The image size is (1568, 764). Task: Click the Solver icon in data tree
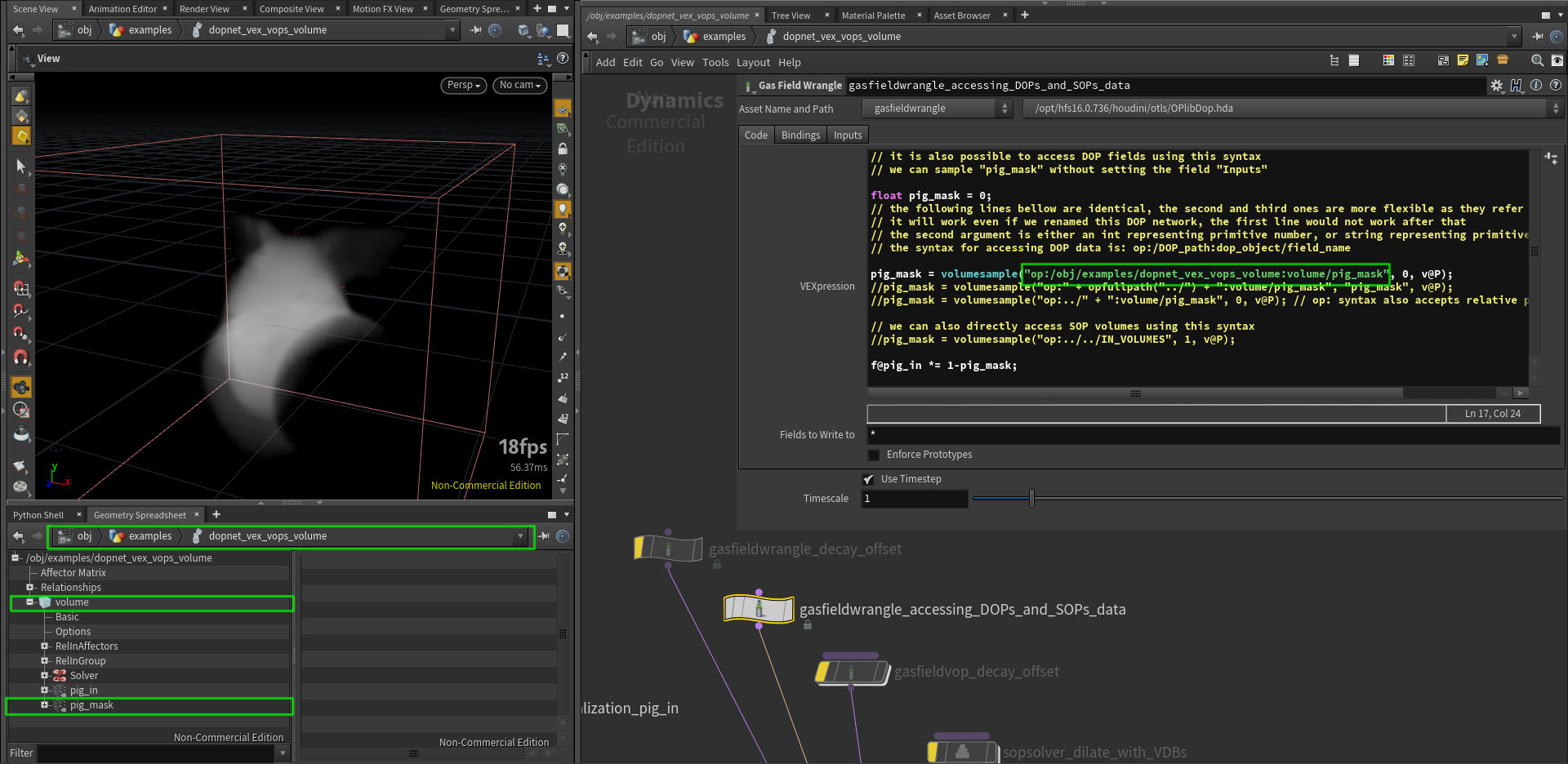click(60, 676)
